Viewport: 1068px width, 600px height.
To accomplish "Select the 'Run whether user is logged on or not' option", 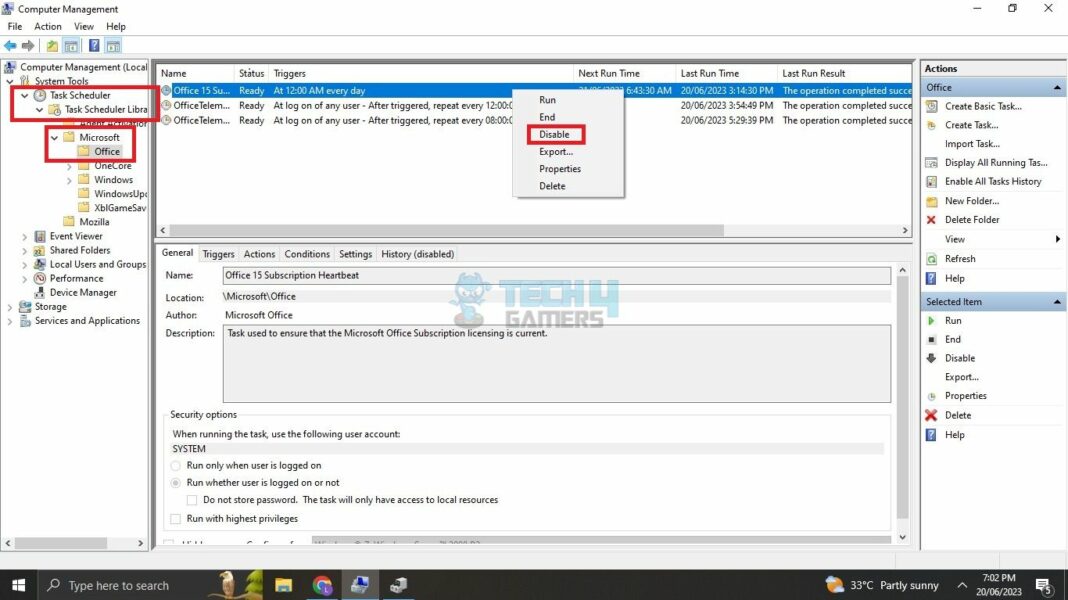I will click(175, 483).
